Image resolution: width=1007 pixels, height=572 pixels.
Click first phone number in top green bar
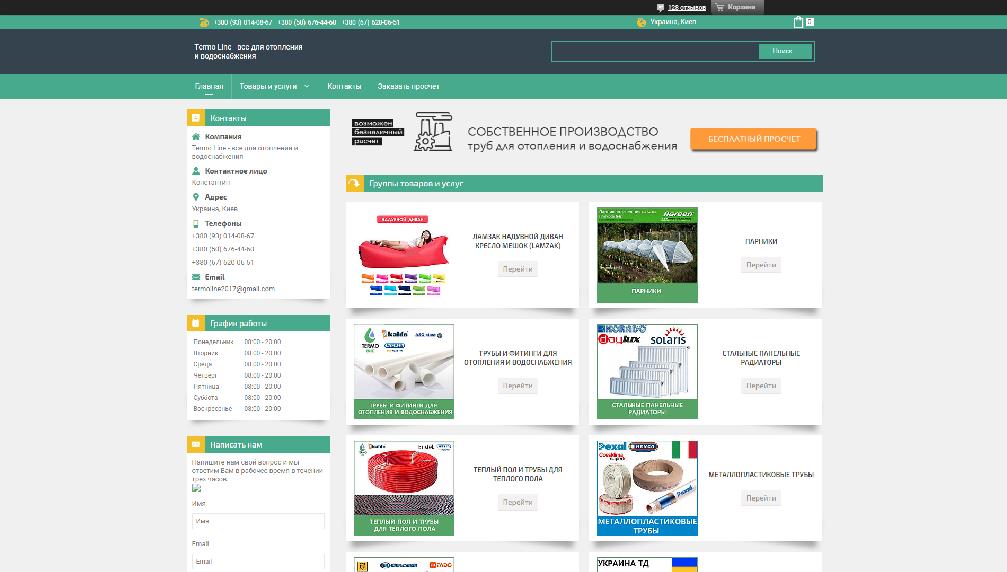point(243,22)
